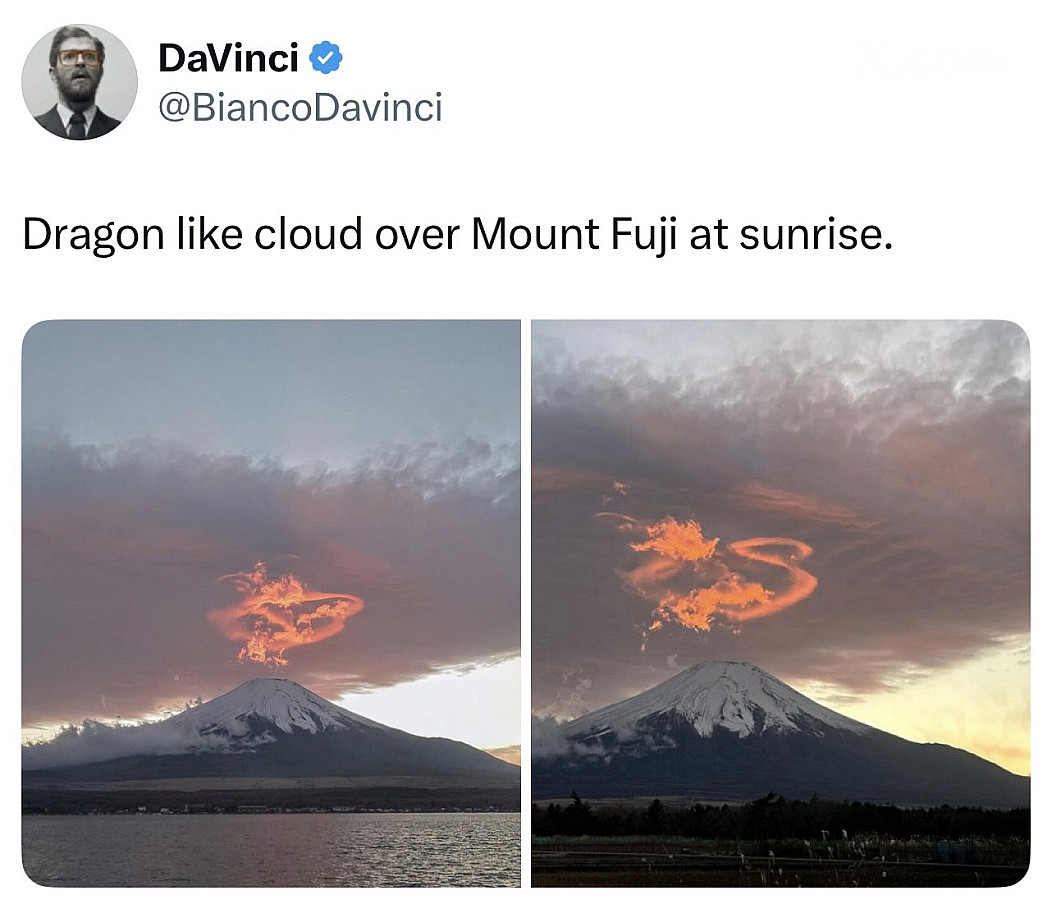Open the DaVinci display name

pos(228,58)
